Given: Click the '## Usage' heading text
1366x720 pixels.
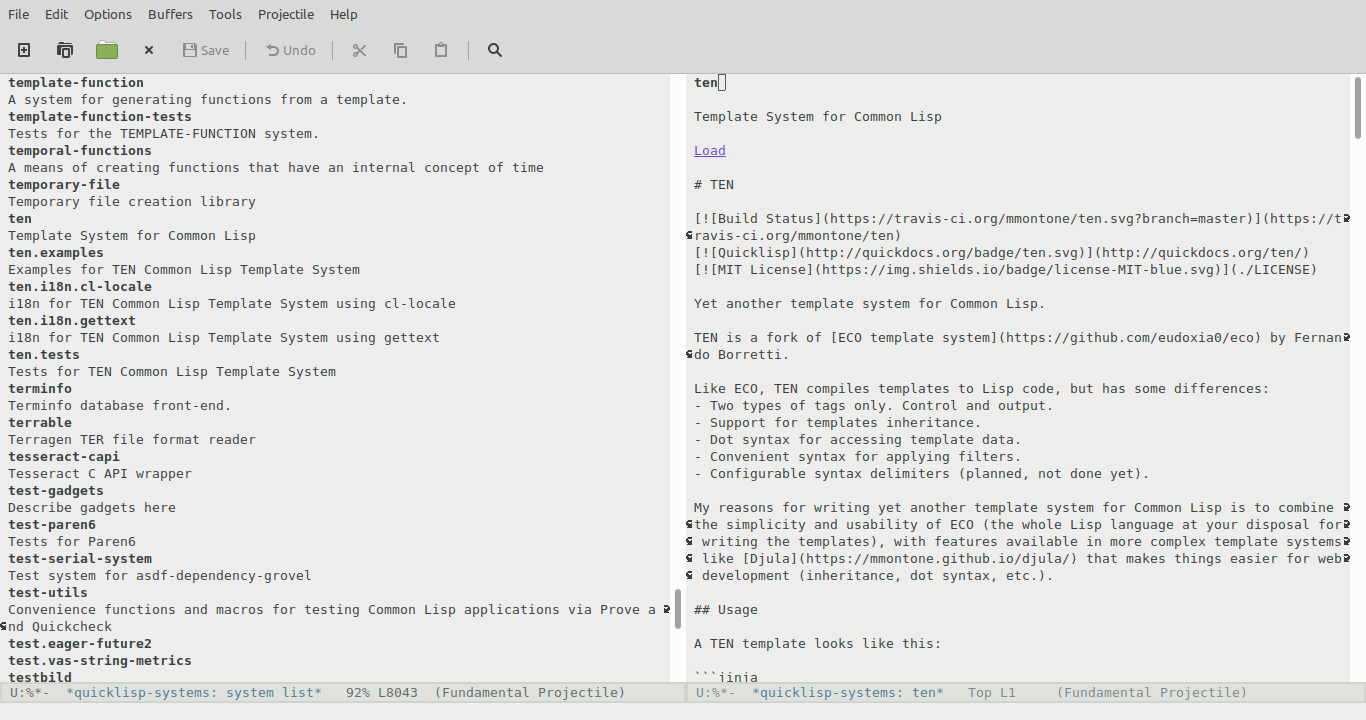Looking at the screenshot, I should pyautogui.click(x=726, y=610).
